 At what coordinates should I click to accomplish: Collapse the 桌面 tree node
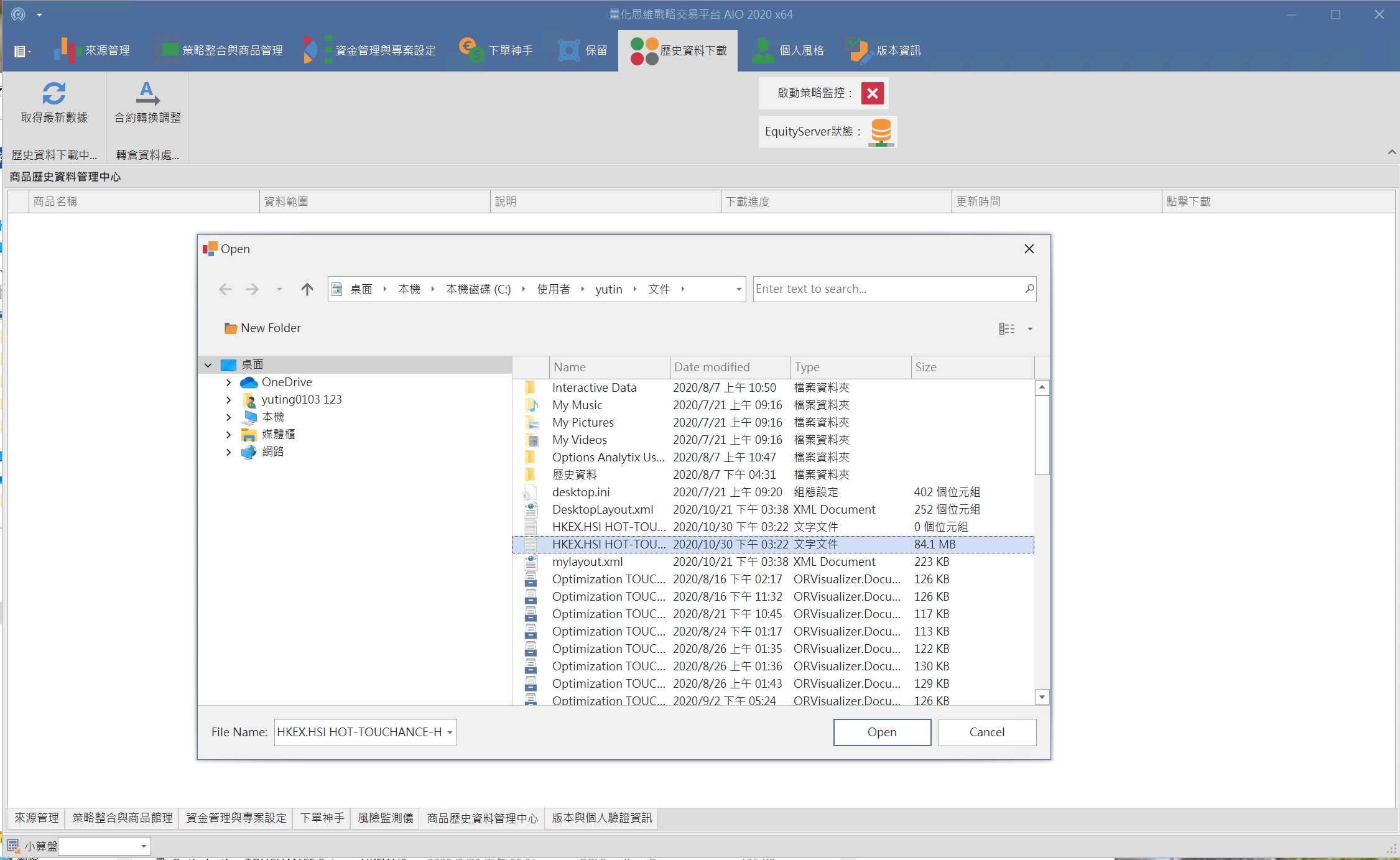pos(208,365)
